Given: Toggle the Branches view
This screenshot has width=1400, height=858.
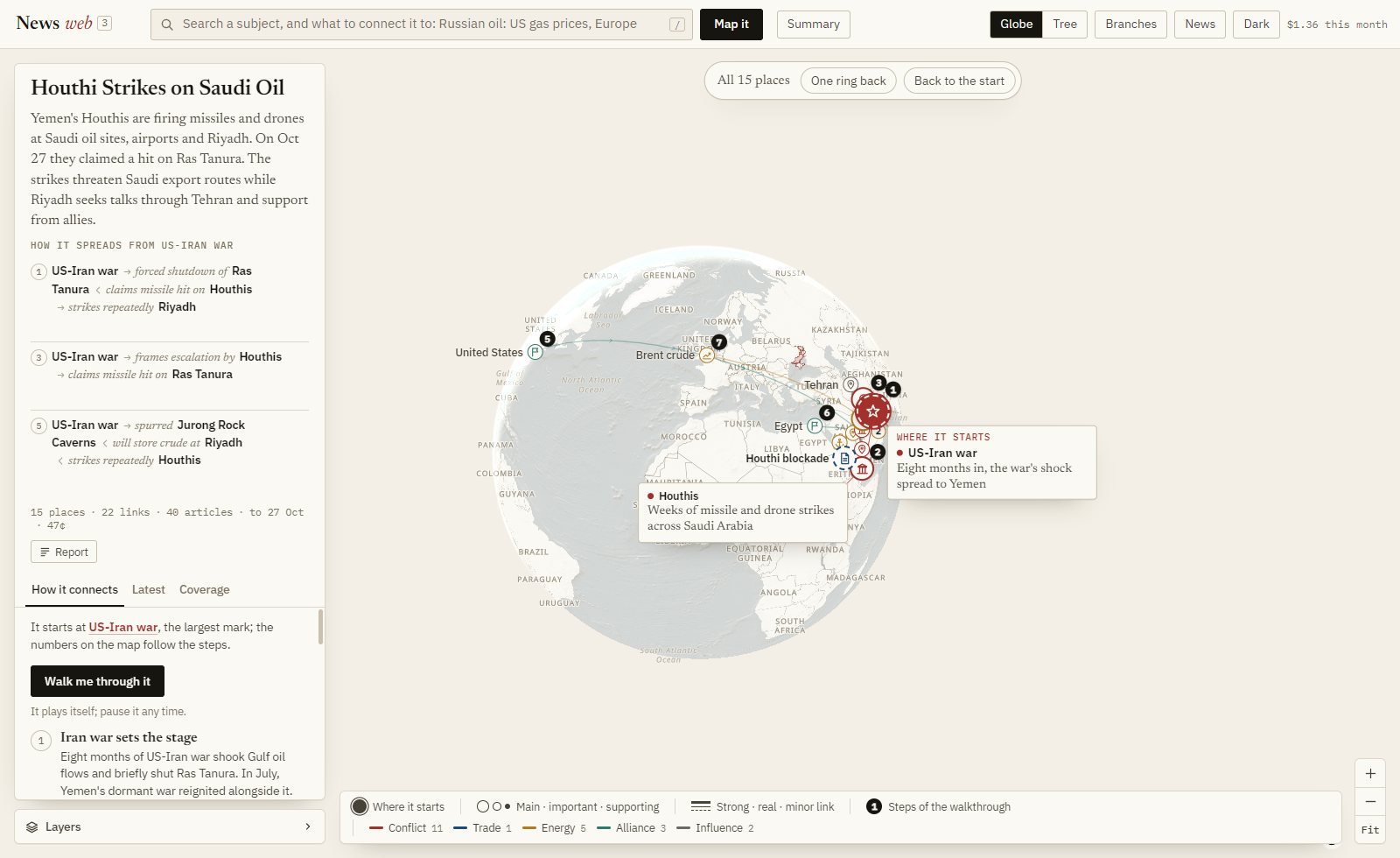Looking at the screenshot, I should coord(1130,25).
